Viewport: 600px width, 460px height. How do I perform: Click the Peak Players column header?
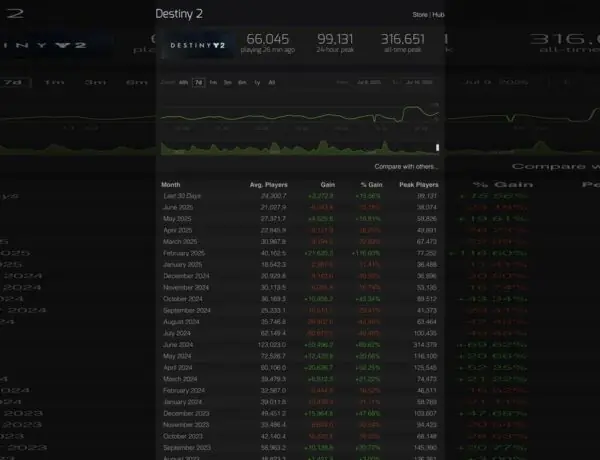[419, 184]
